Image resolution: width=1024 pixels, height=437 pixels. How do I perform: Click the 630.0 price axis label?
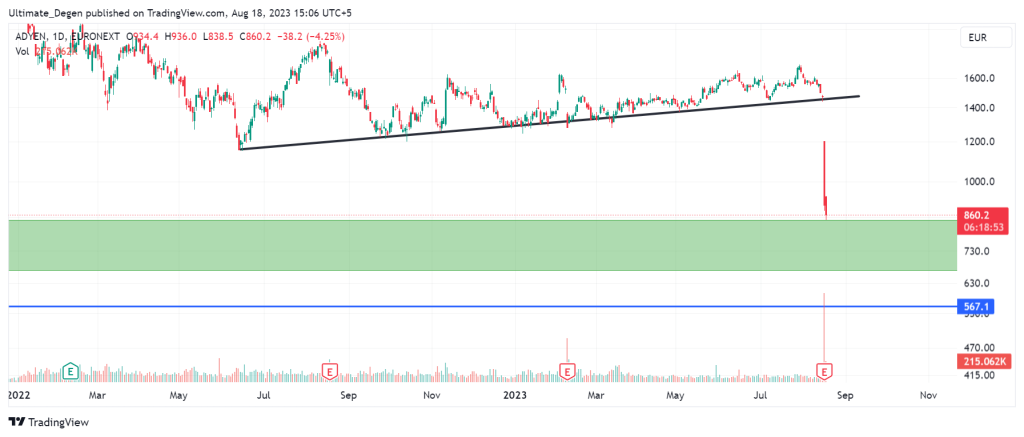click(977, 283)
